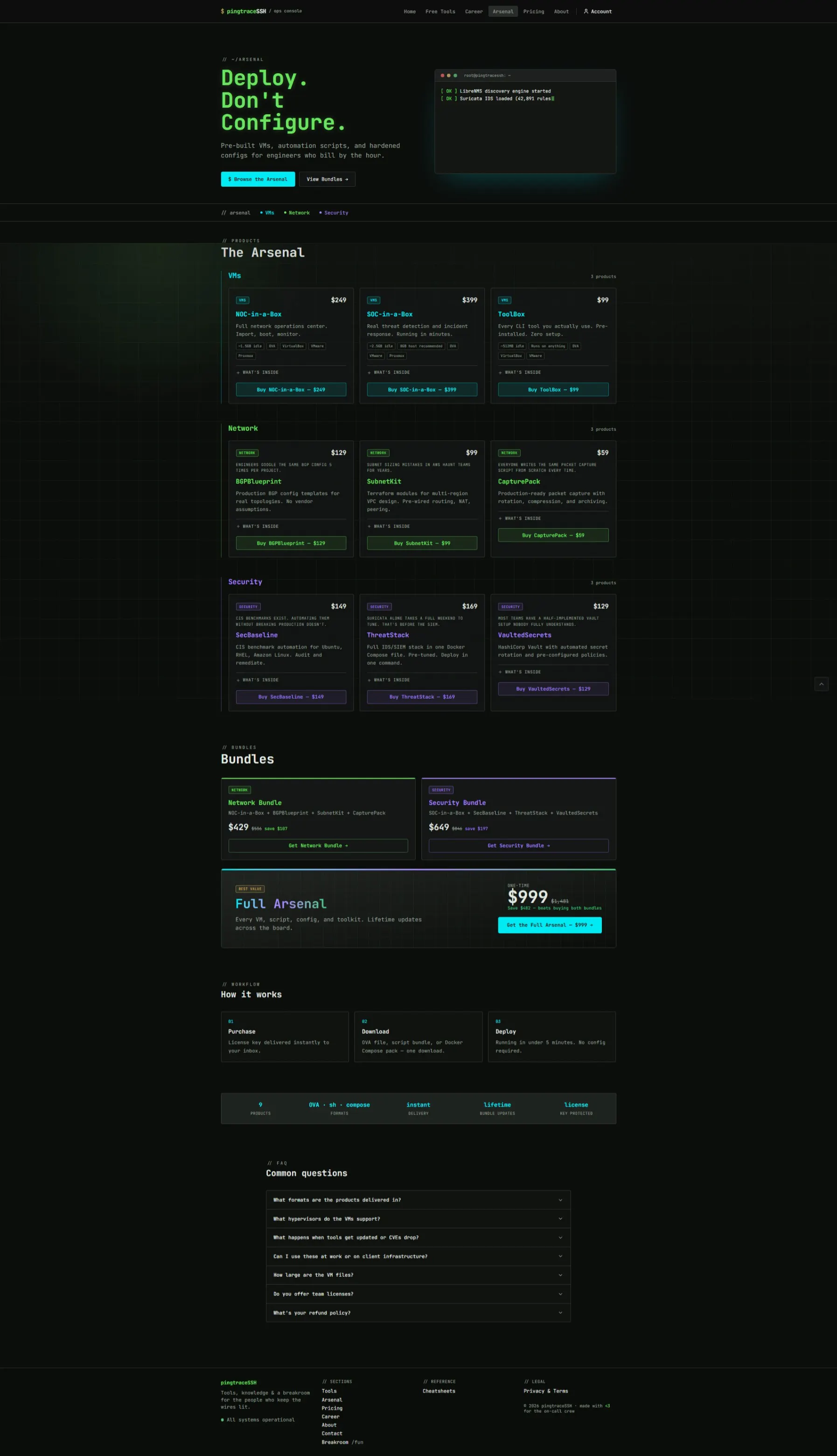This screenshot has width=837, height=1456.
Task: Click the Full Arsenal heading
Action: click(280, 904)
